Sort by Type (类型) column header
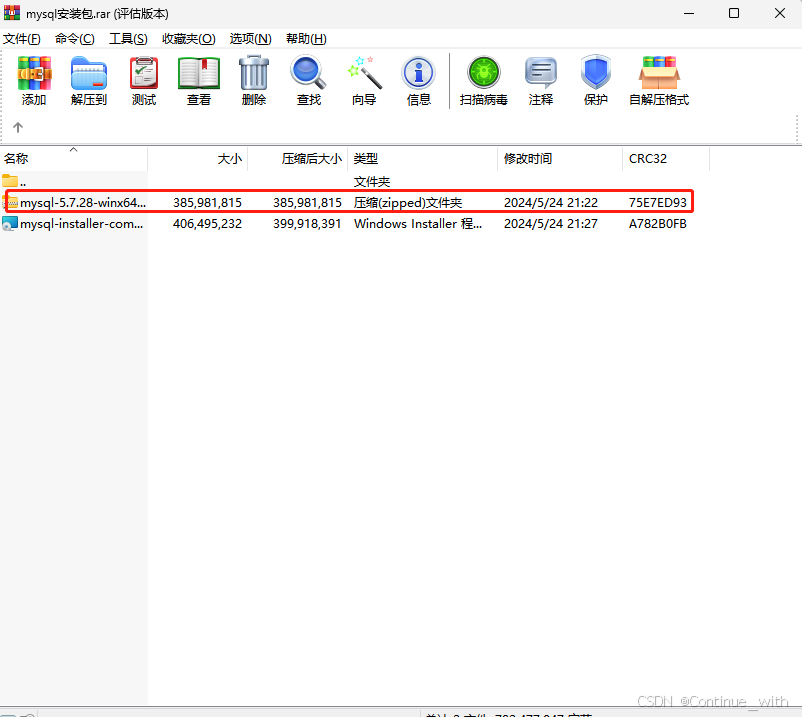Screen dimensions: 802x717 pos(422,159)
